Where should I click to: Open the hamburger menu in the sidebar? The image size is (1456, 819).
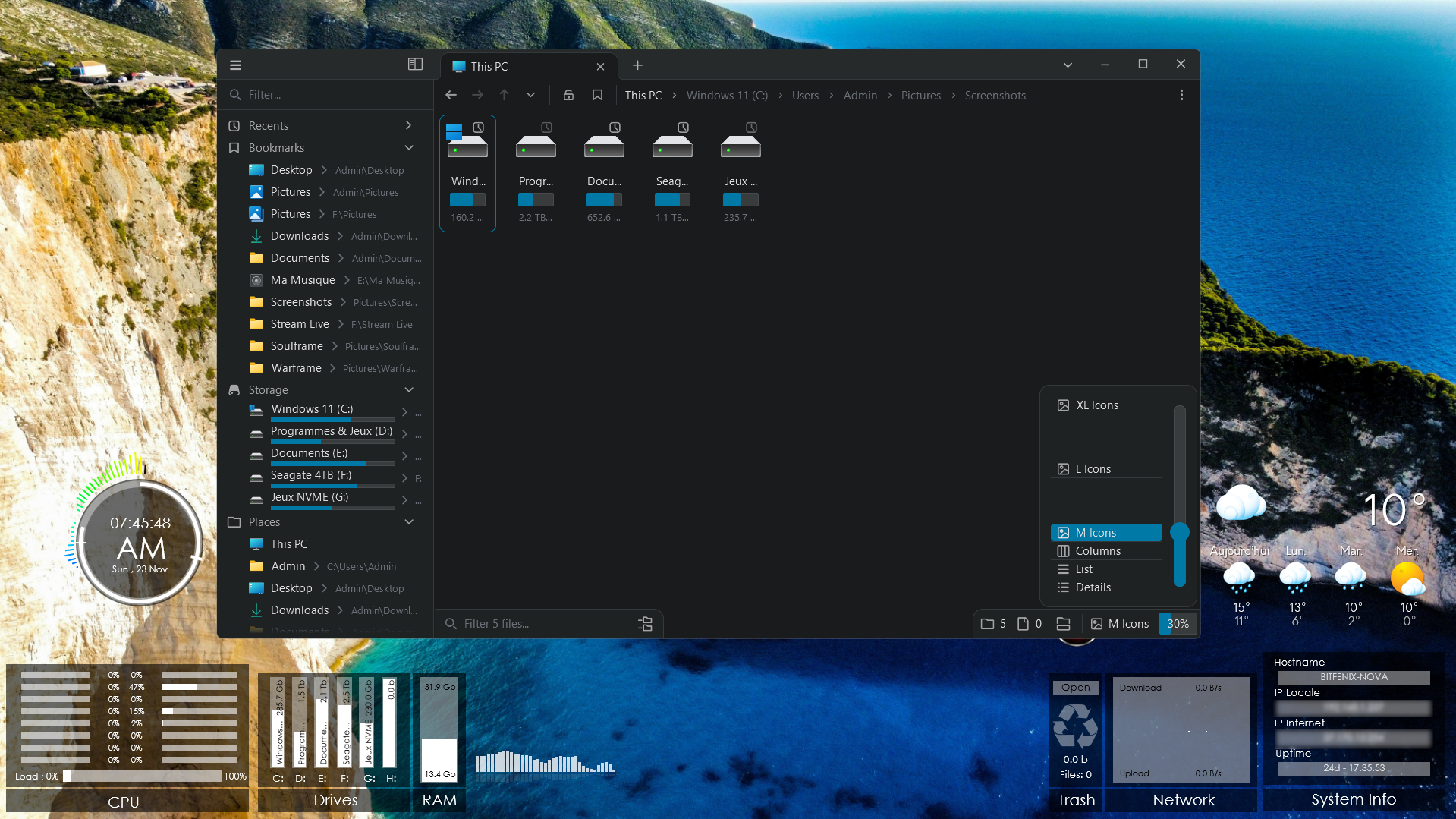tap(235, 65)
